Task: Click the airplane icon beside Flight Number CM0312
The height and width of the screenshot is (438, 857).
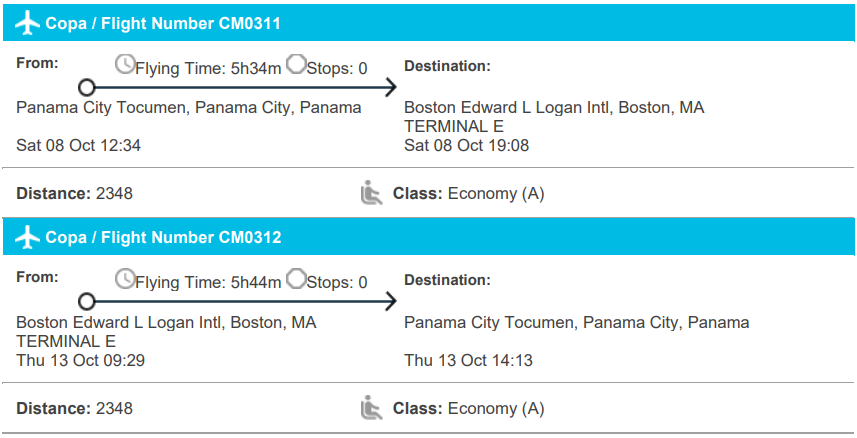Action: point(28,238)
